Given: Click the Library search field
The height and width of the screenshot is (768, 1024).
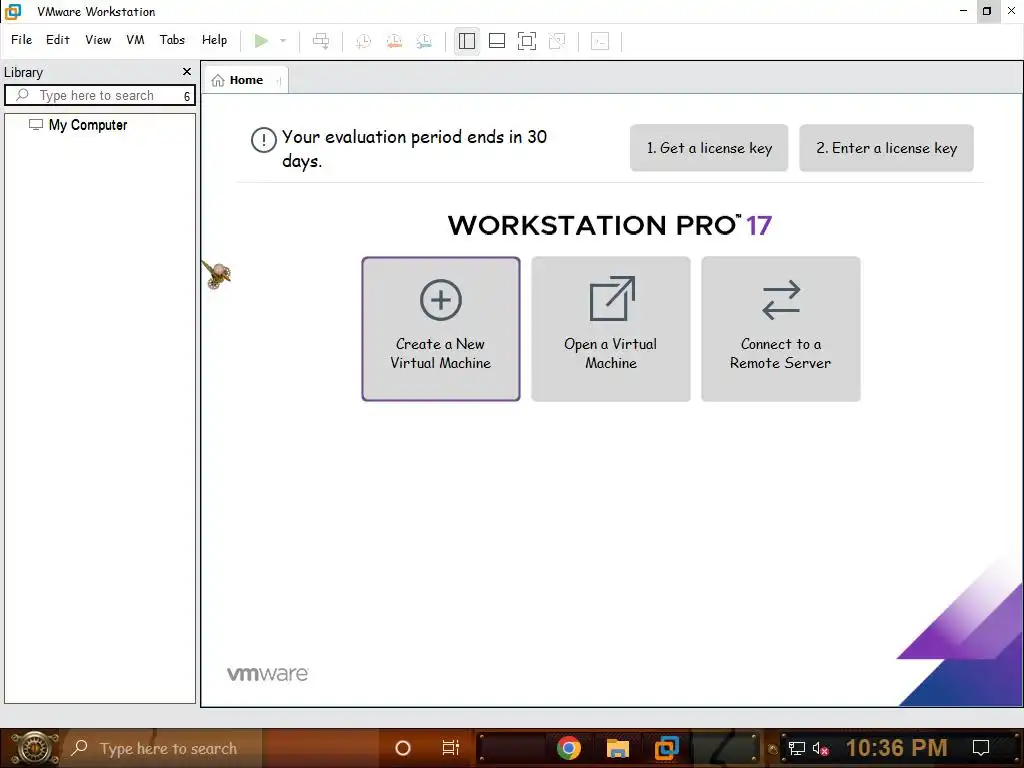Looking at the screenshot, I should point(99,95).
